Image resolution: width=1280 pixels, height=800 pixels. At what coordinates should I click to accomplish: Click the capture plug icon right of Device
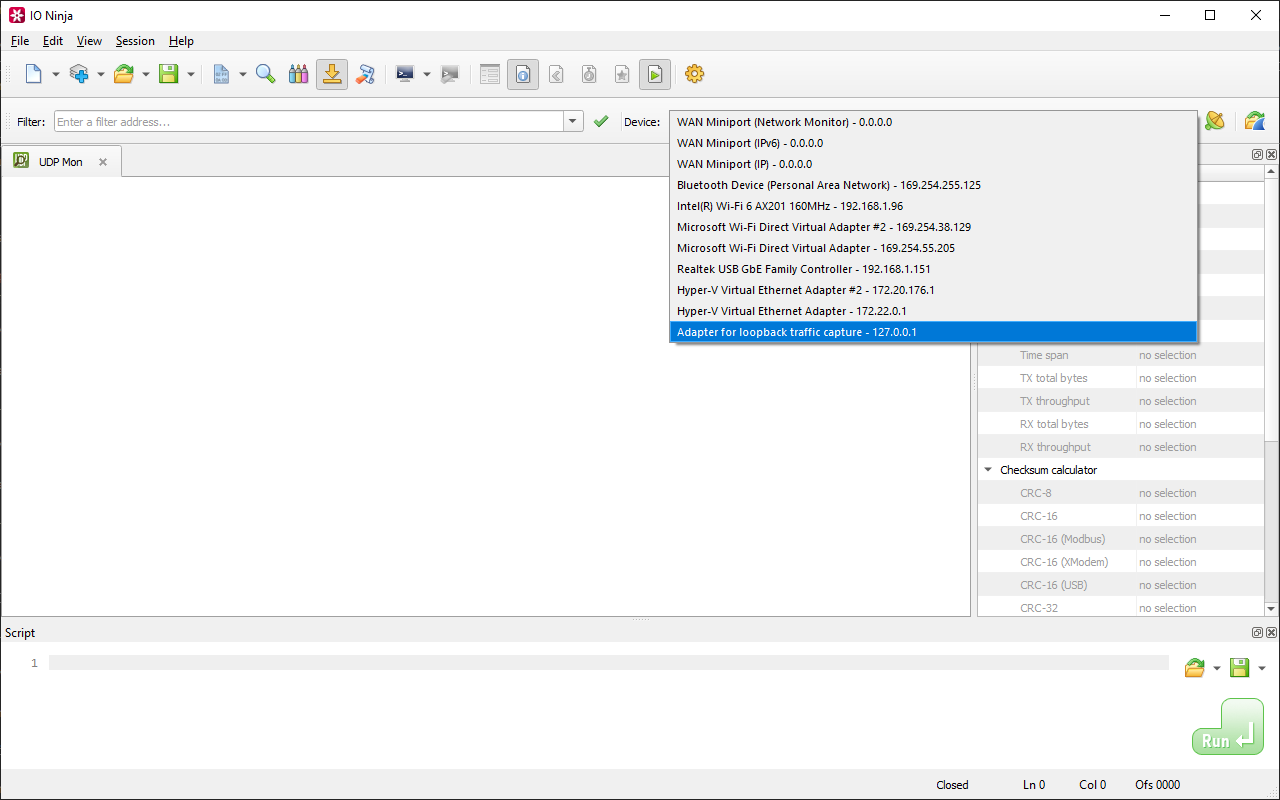(1215, 121)
